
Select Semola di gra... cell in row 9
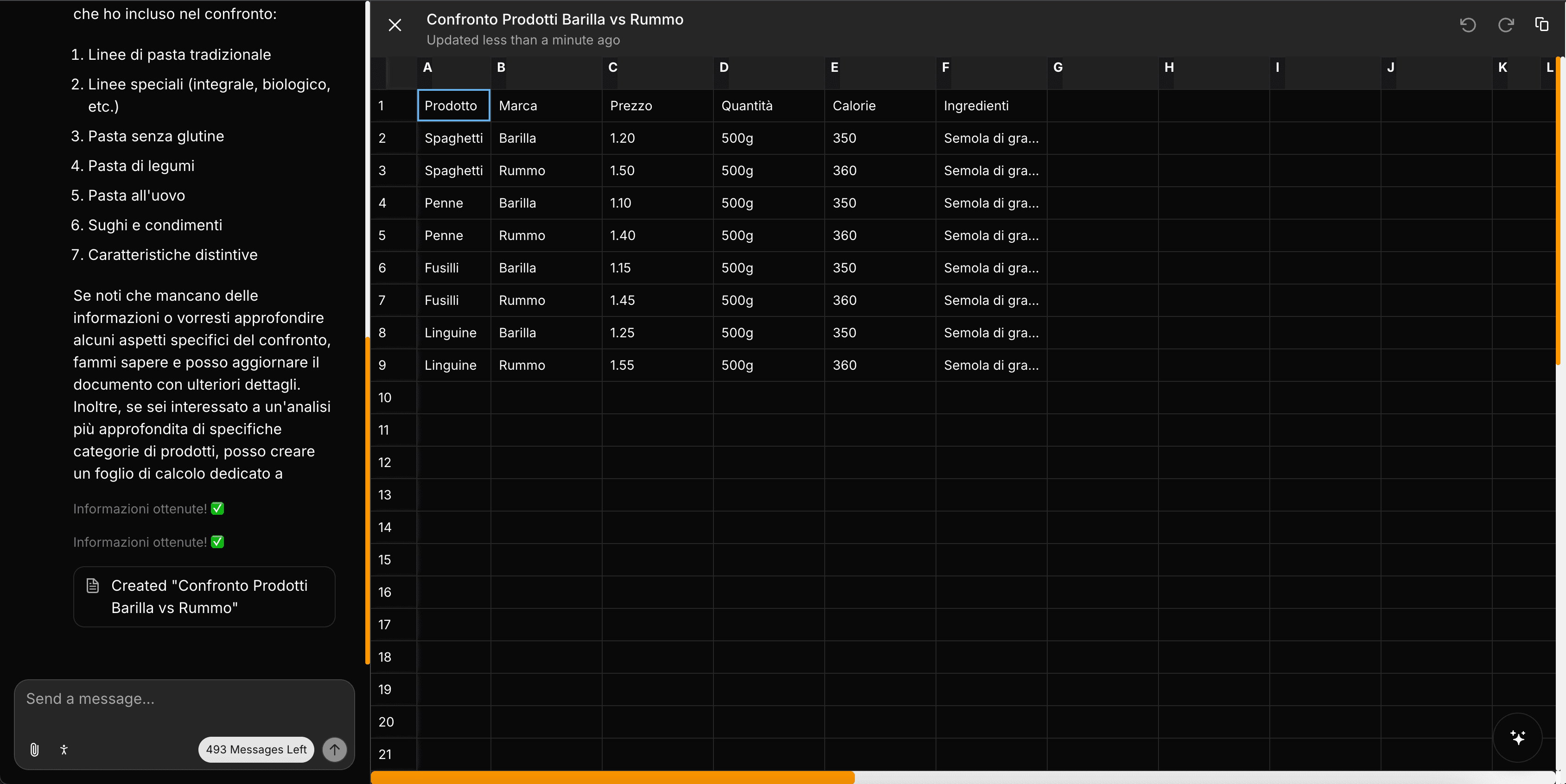tap(992, 365)
